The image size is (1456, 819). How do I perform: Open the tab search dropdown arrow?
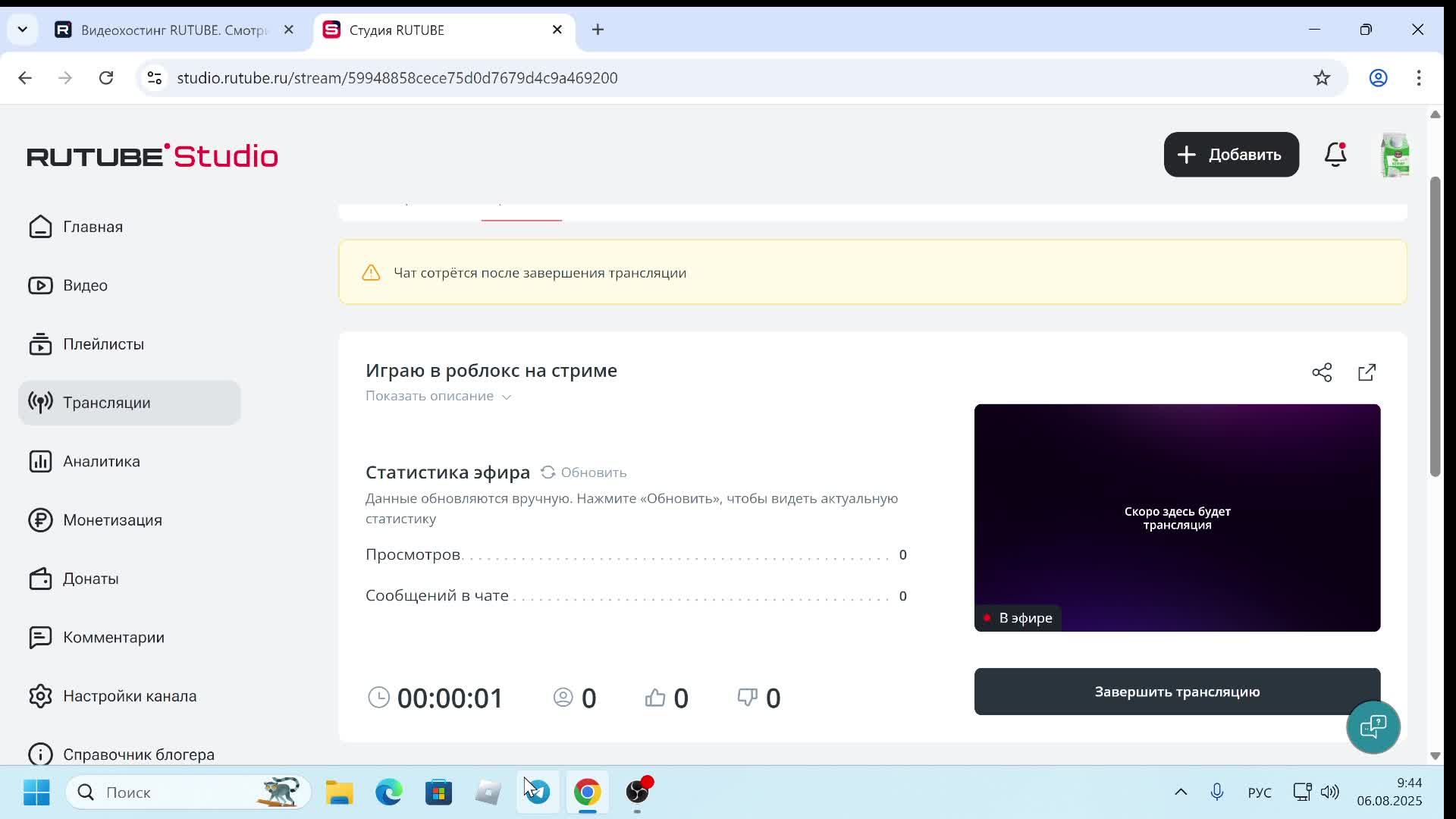pos(22,30)
